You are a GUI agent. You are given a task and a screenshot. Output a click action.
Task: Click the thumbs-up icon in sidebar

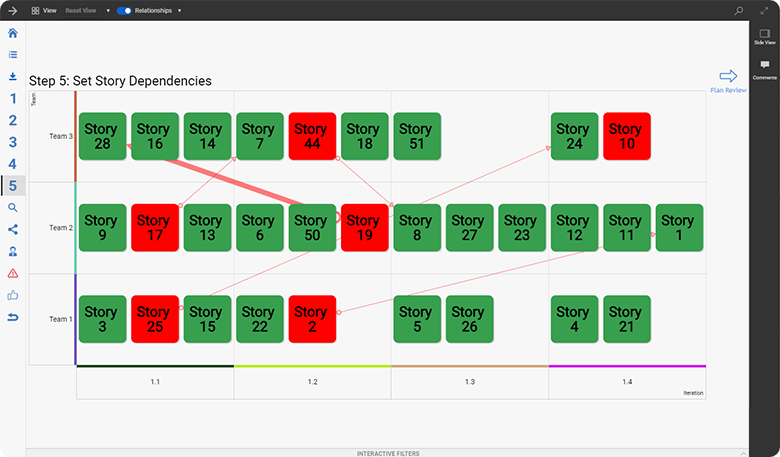click(x=13, y=295)
